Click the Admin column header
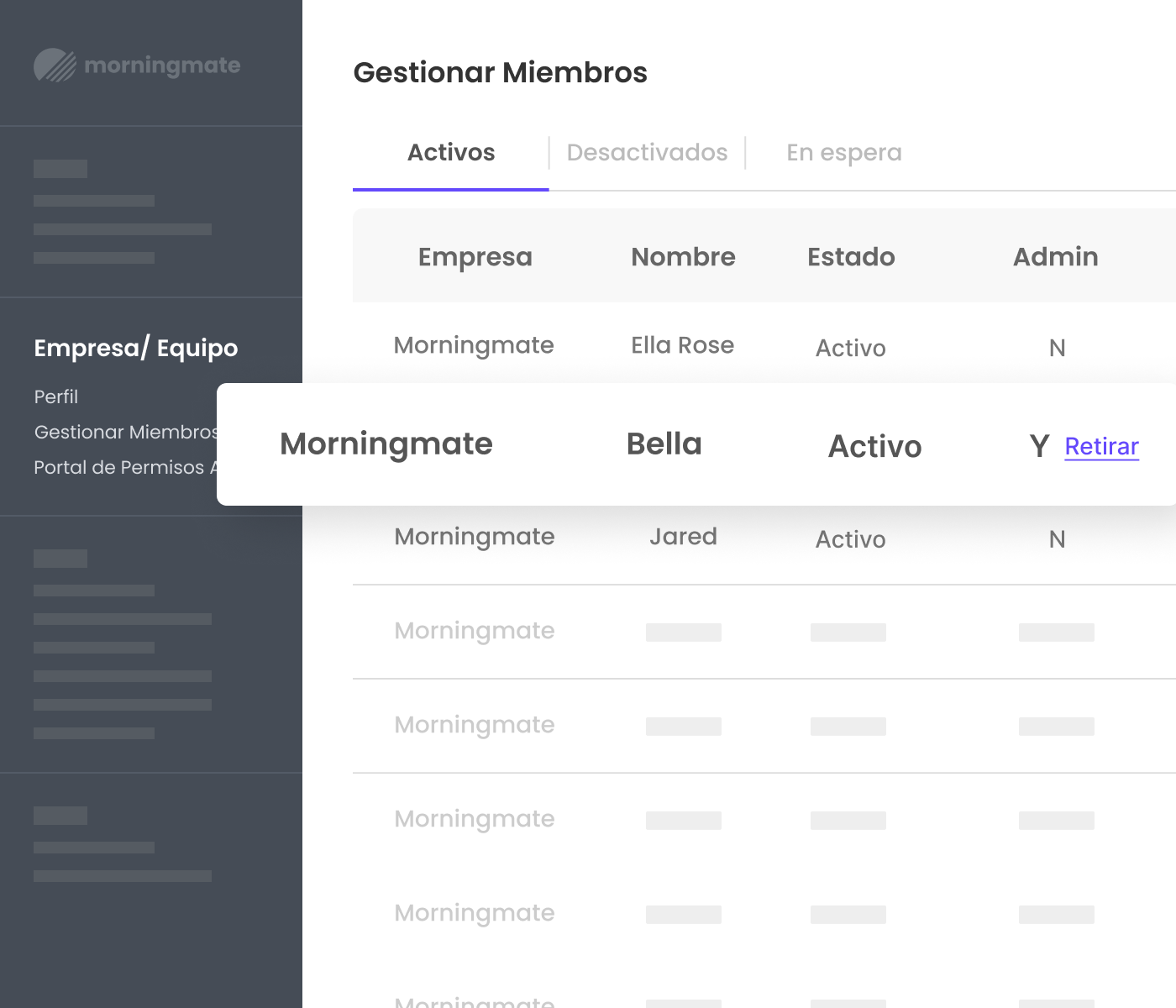Screen dimensions: 1176x1008 pos(1056,257)
